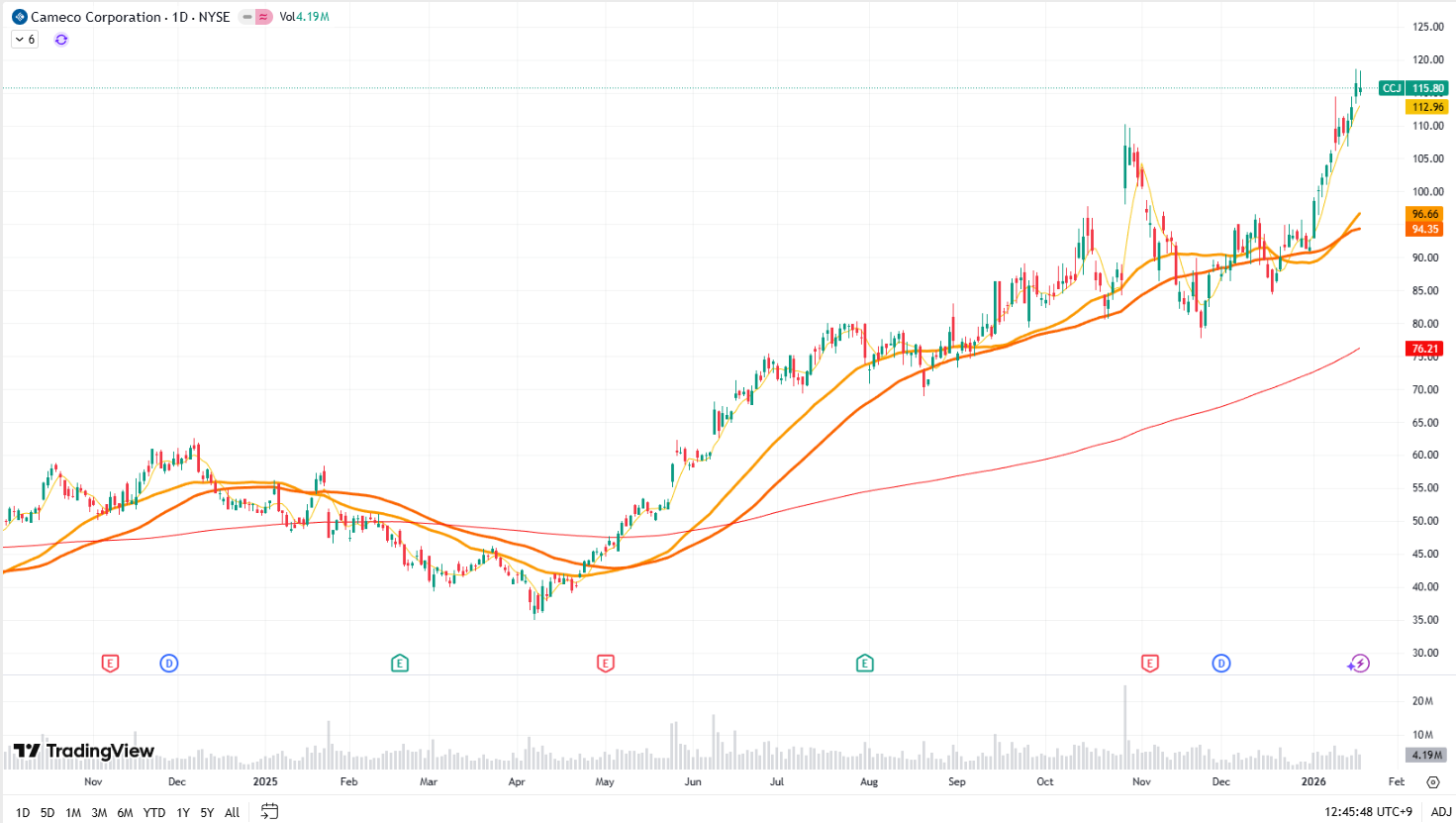Click the 115.80 last price label
Viewport: 1456px width, 823px height.
(x=1427, y=88)
